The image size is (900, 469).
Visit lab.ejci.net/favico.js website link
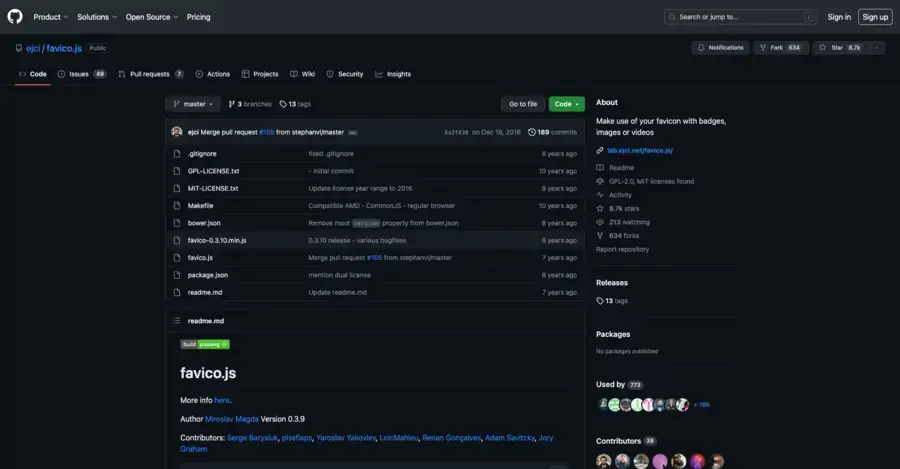click(x=640, y=150)
